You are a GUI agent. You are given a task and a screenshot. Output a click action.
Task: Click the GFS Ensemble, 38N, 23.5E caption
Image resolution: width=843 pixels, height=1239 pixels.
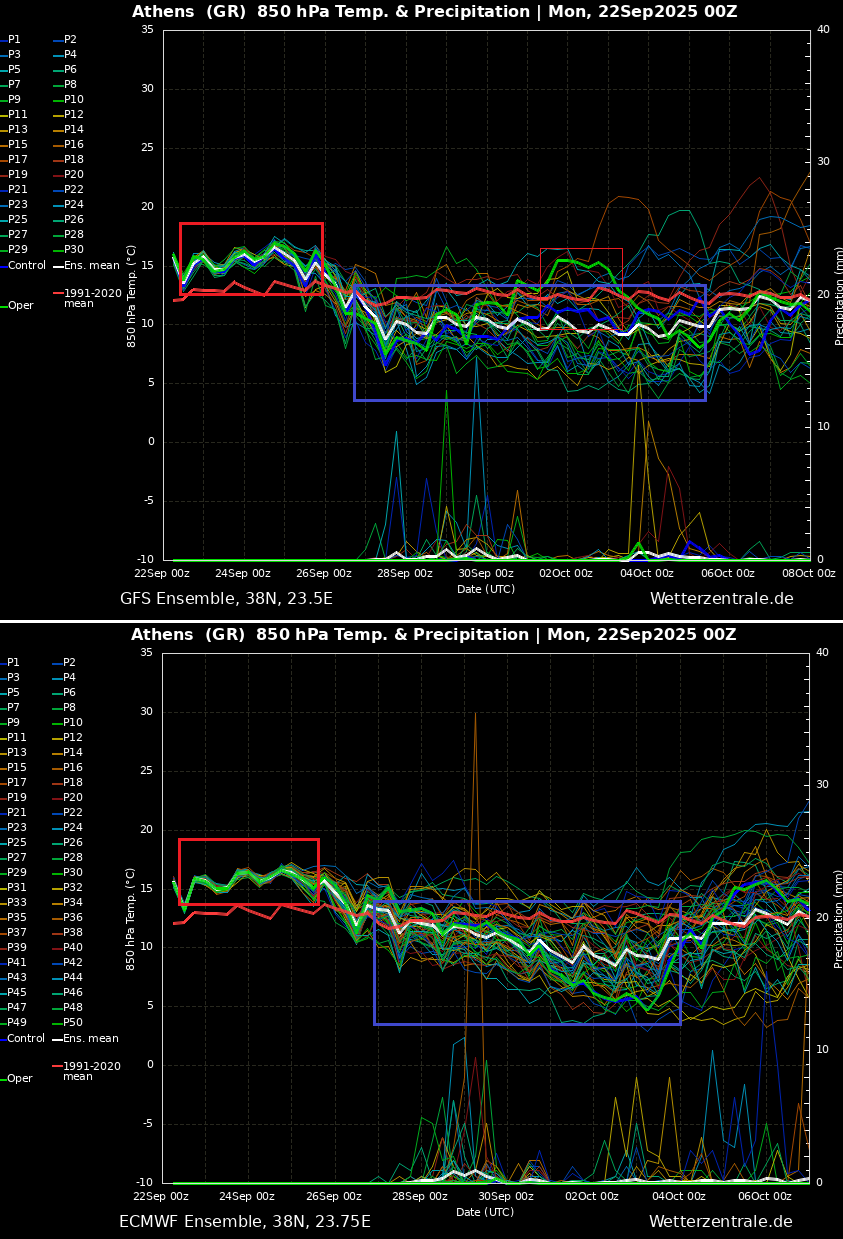click(x=226, y=599)
